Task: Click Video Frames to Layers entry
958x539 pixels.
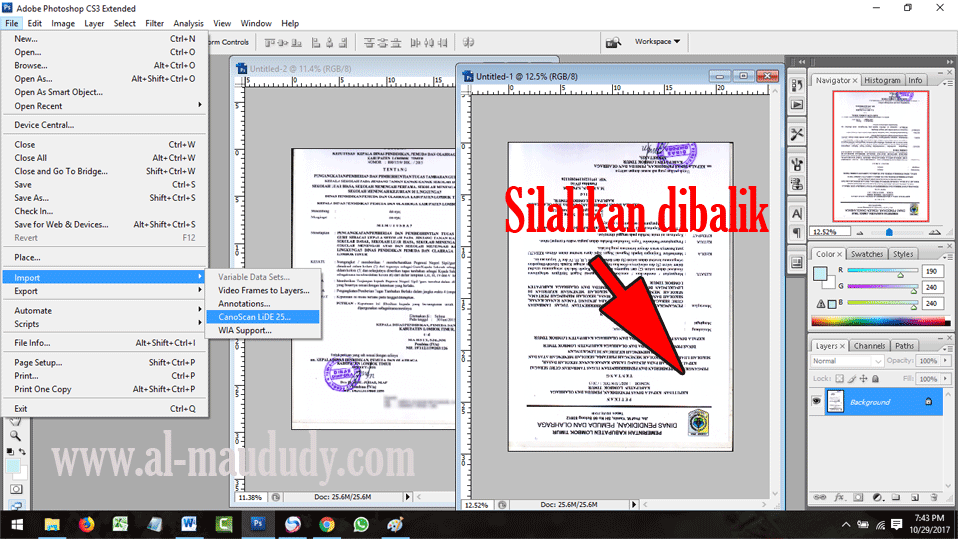Action: coord(263,290)
